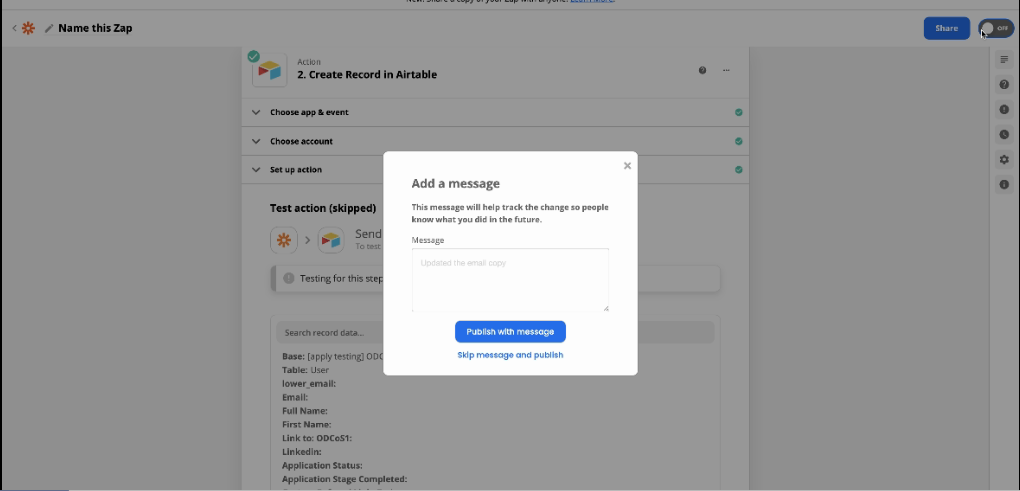Go back using the left arrow
This screenshot has height=491, width=1020.
pos(14,28)
